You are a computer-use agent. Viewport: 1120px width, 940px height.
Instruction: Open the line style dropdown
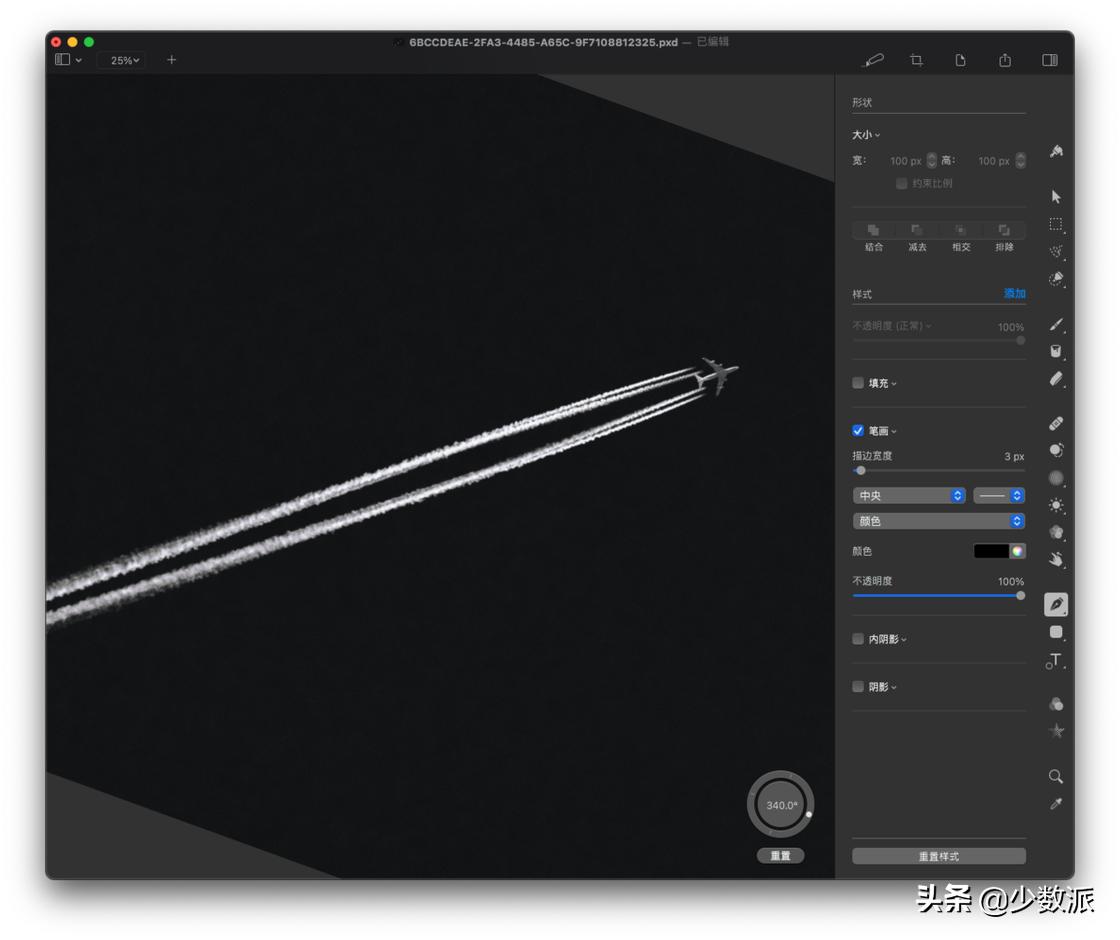(x=999, y=496)
